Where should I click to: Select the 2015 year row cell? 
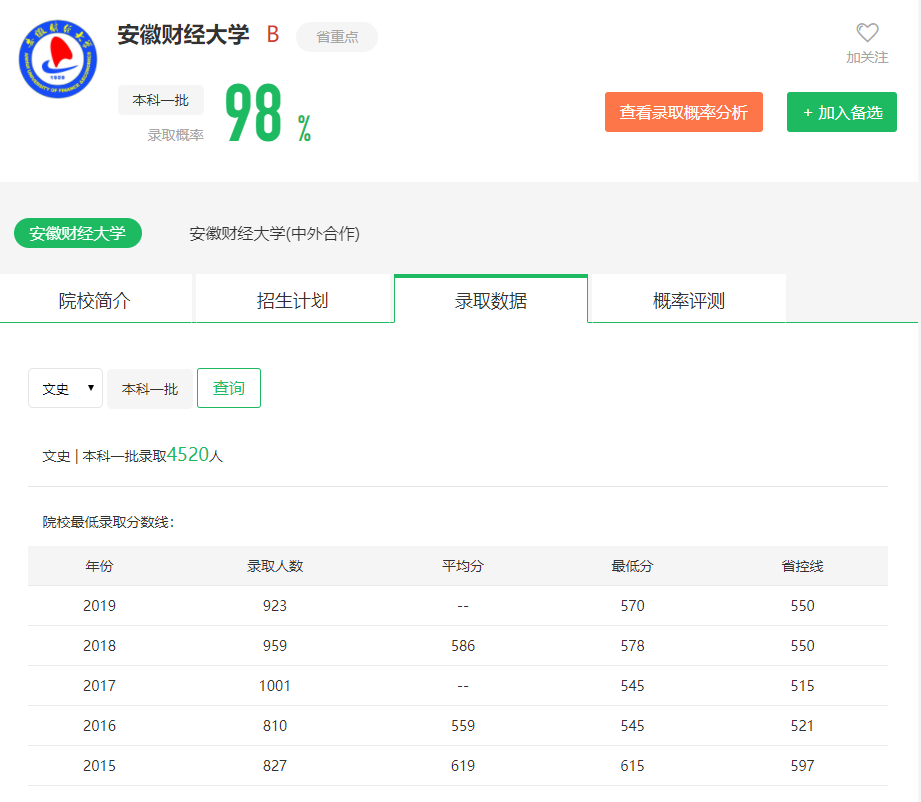[99, 766]
